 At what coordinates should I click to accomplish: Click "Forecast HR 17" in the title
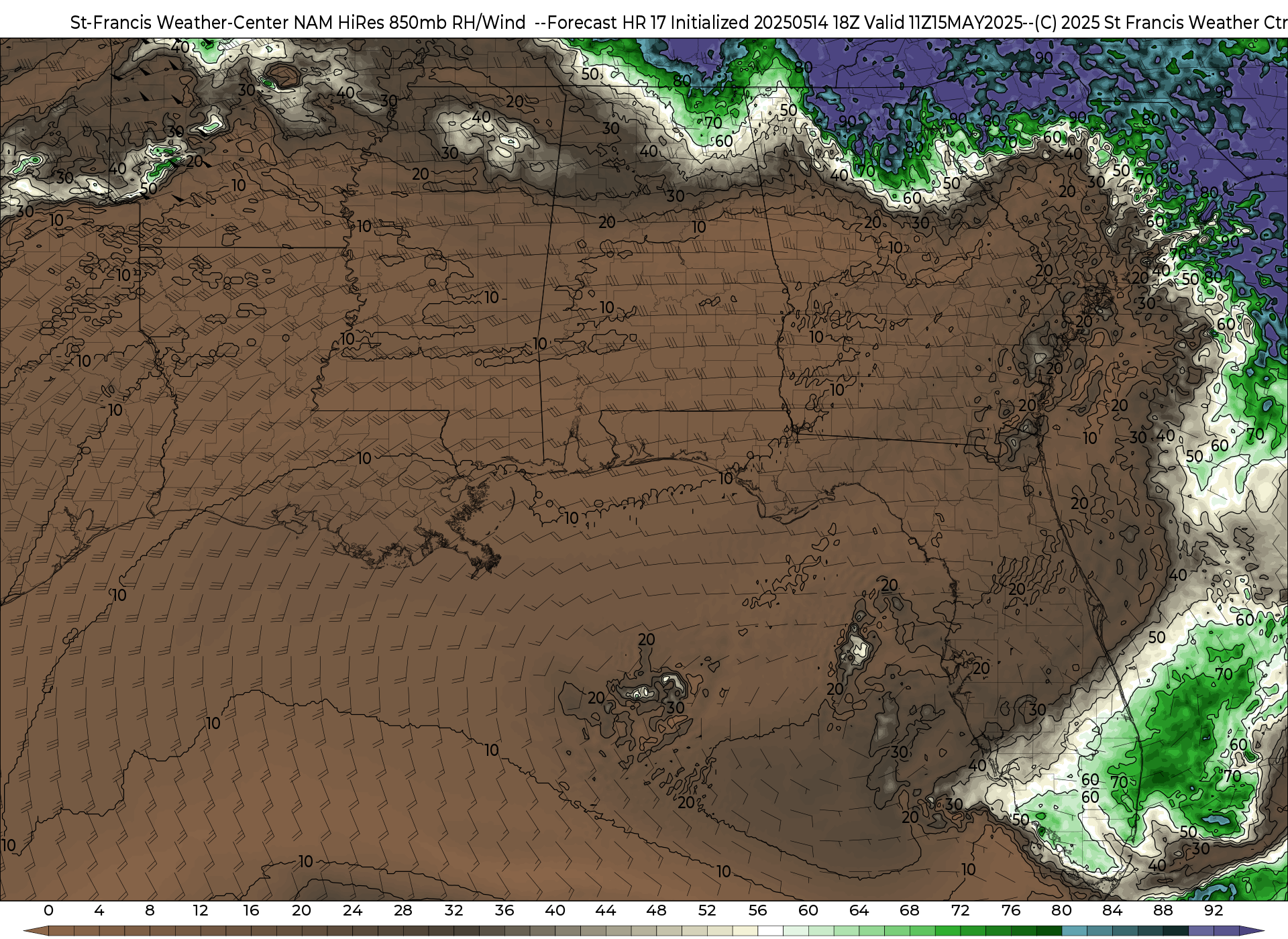pos(607,23)
